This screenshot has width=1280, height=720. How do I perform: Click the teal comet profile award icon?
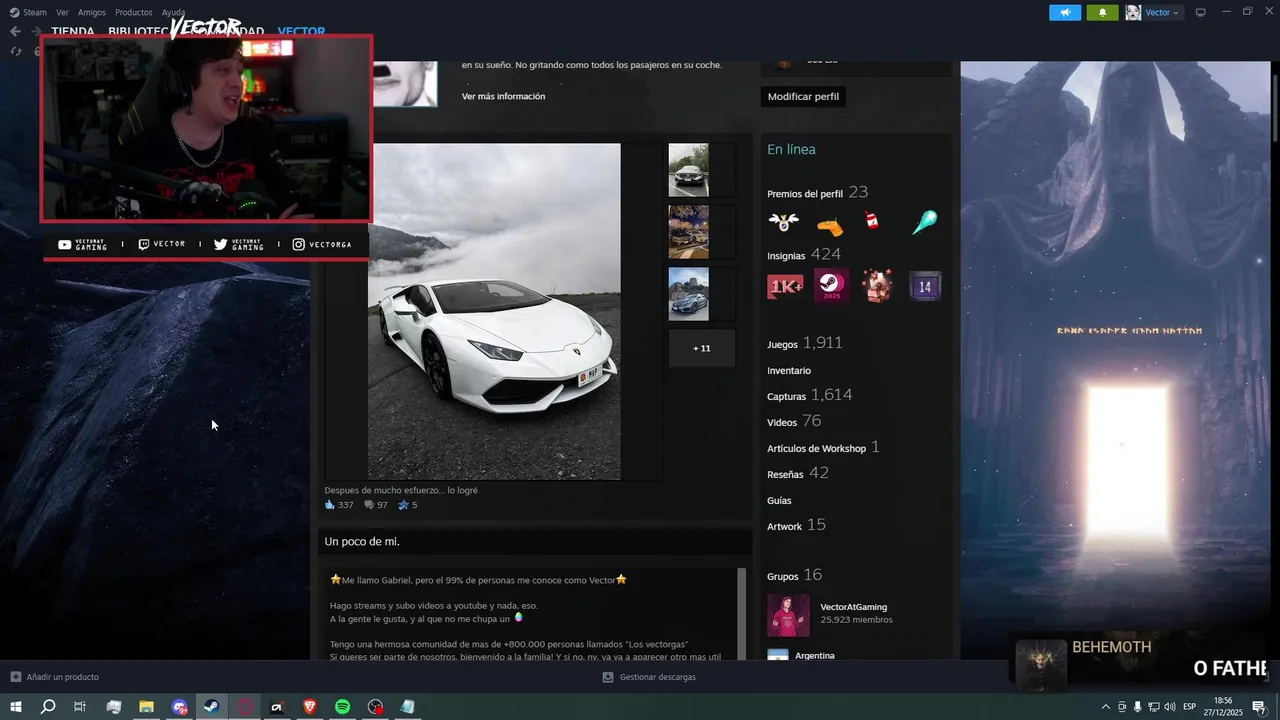coord(925,222)
